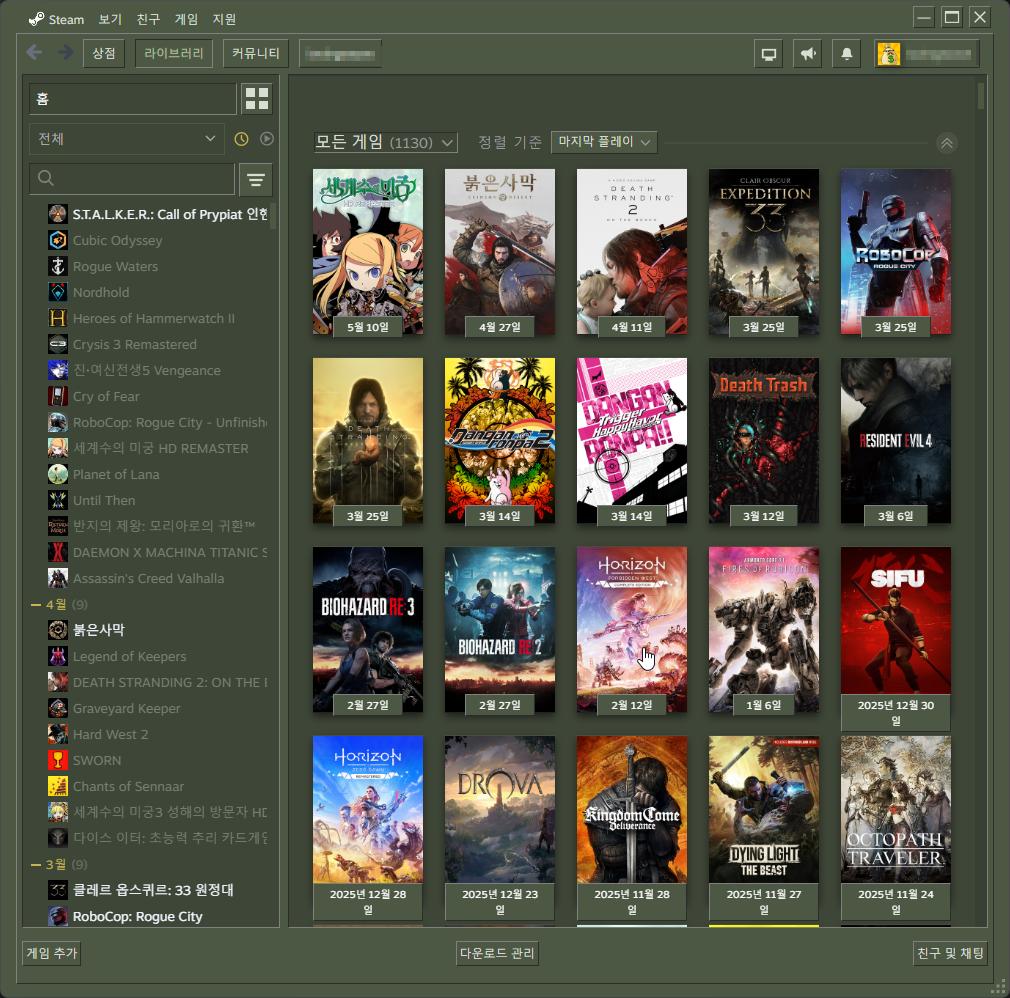Viewport: 1010px width, 998px height.
Task: Click Heroes of Hammerwatch II icon
Action: point(58,318)
